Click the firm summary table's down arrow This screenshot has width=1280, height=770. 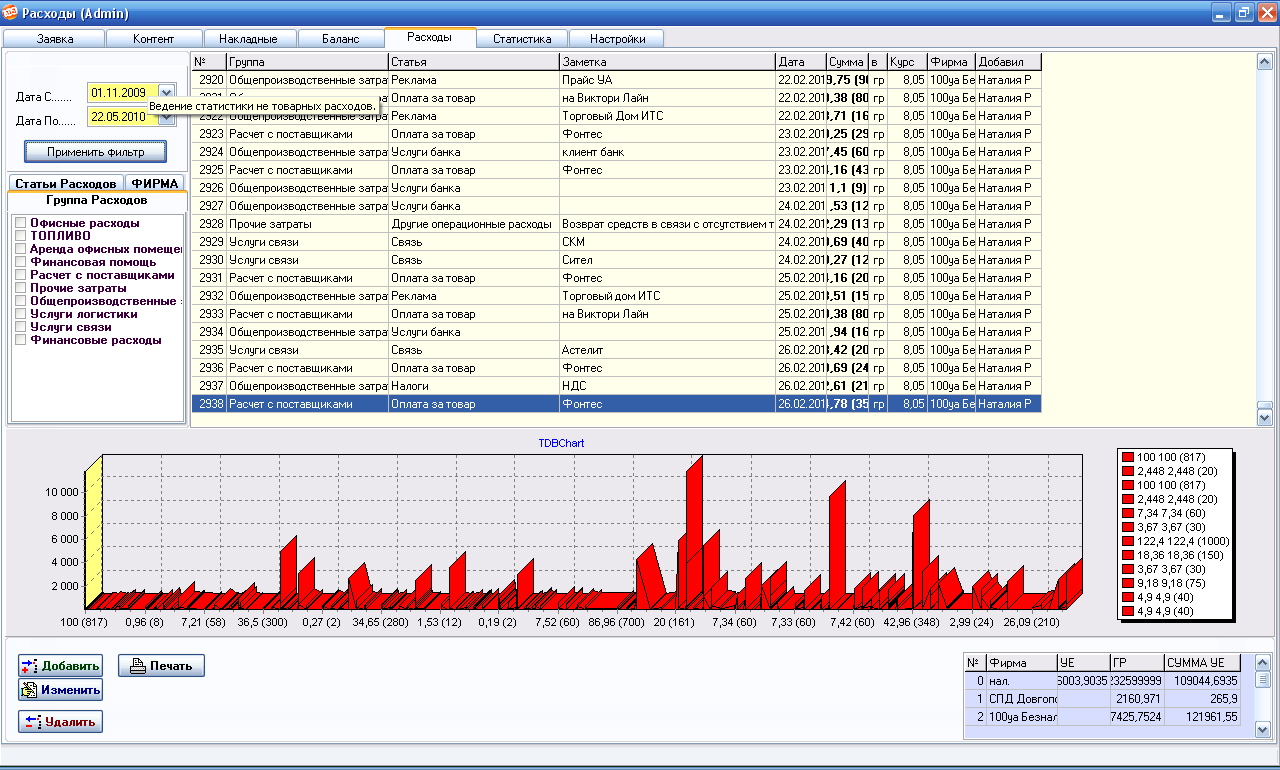tap(1263, 730)
